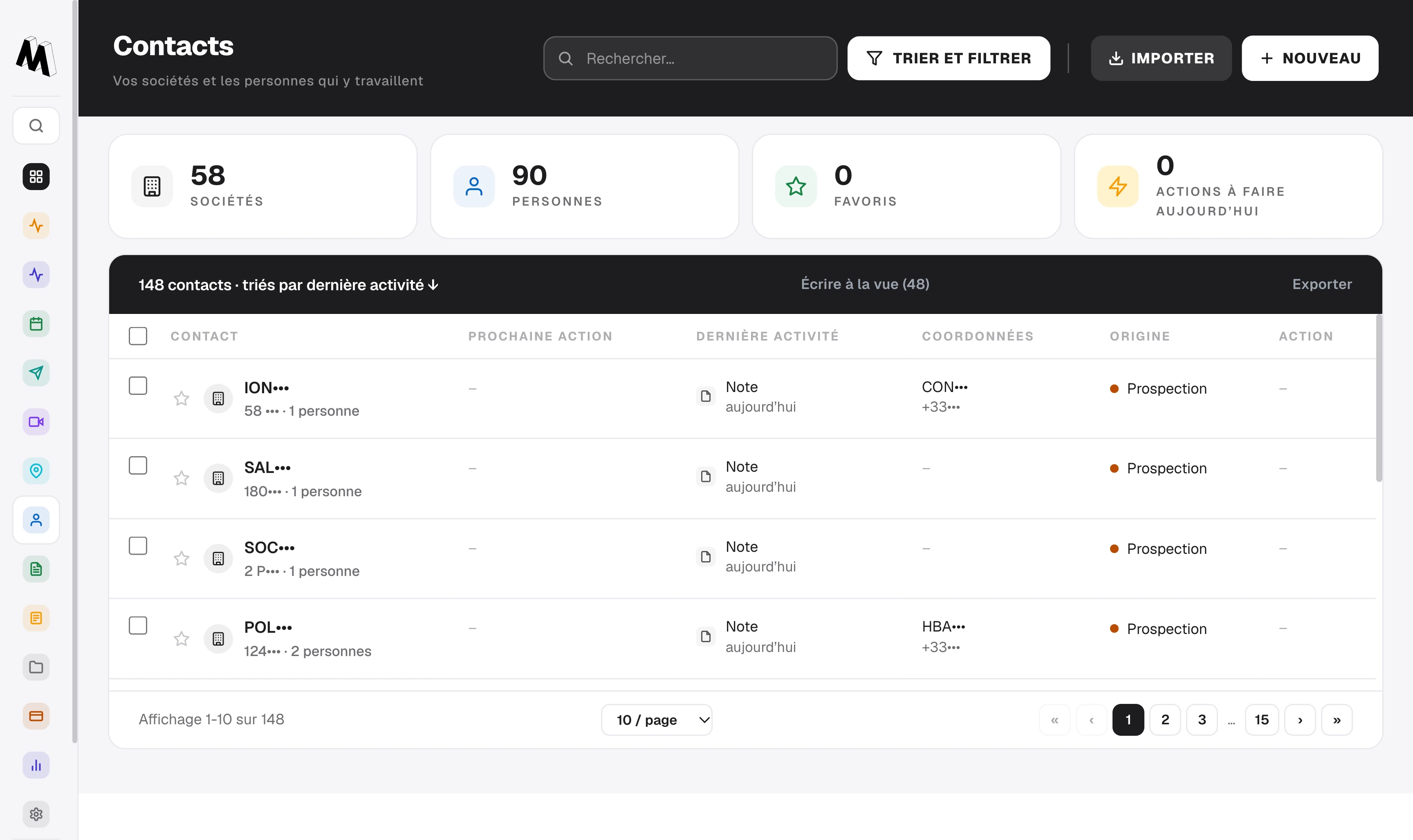Click the Nouveau button
The width and height of the screenshot is (1413, 840).
coord(1310,58)
